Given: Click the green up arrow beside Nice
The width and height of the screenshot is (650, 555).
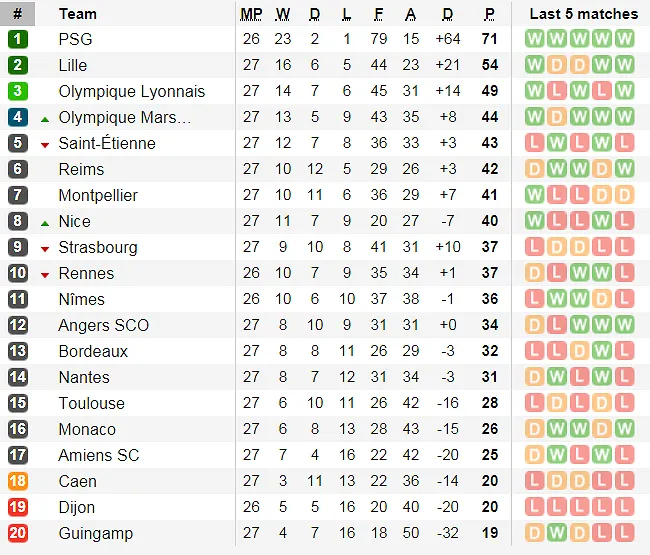Looking at the screenshot, I should (x=45, y=222).
